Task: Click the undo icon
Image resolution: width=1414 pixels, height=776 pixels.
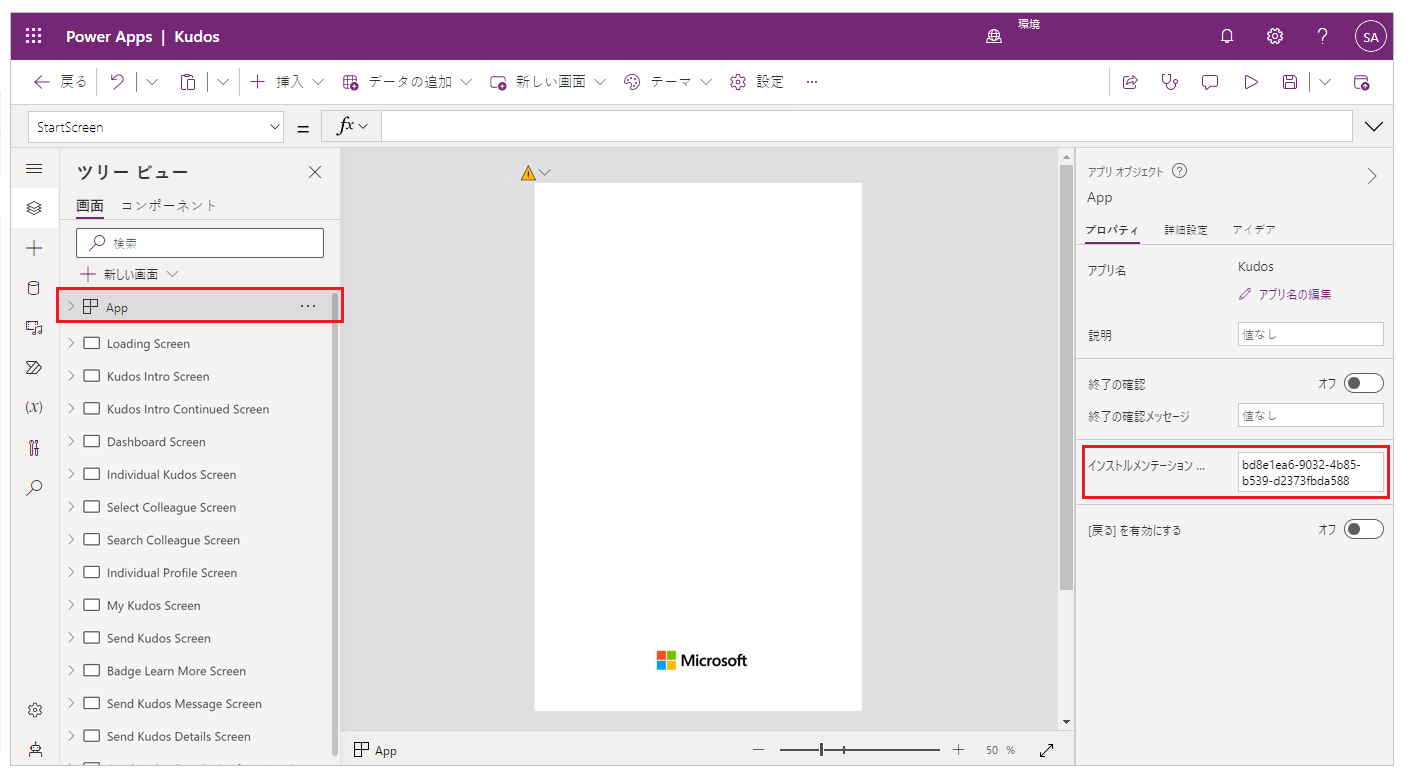Action: pyautogui.click(x=117, y=82)
